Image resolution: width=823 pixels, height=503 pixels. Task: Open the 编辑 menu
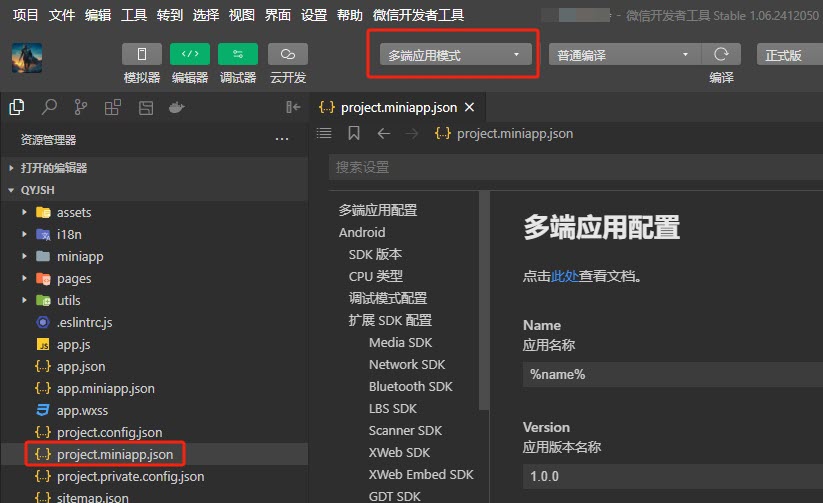click(x=98, y=15)
